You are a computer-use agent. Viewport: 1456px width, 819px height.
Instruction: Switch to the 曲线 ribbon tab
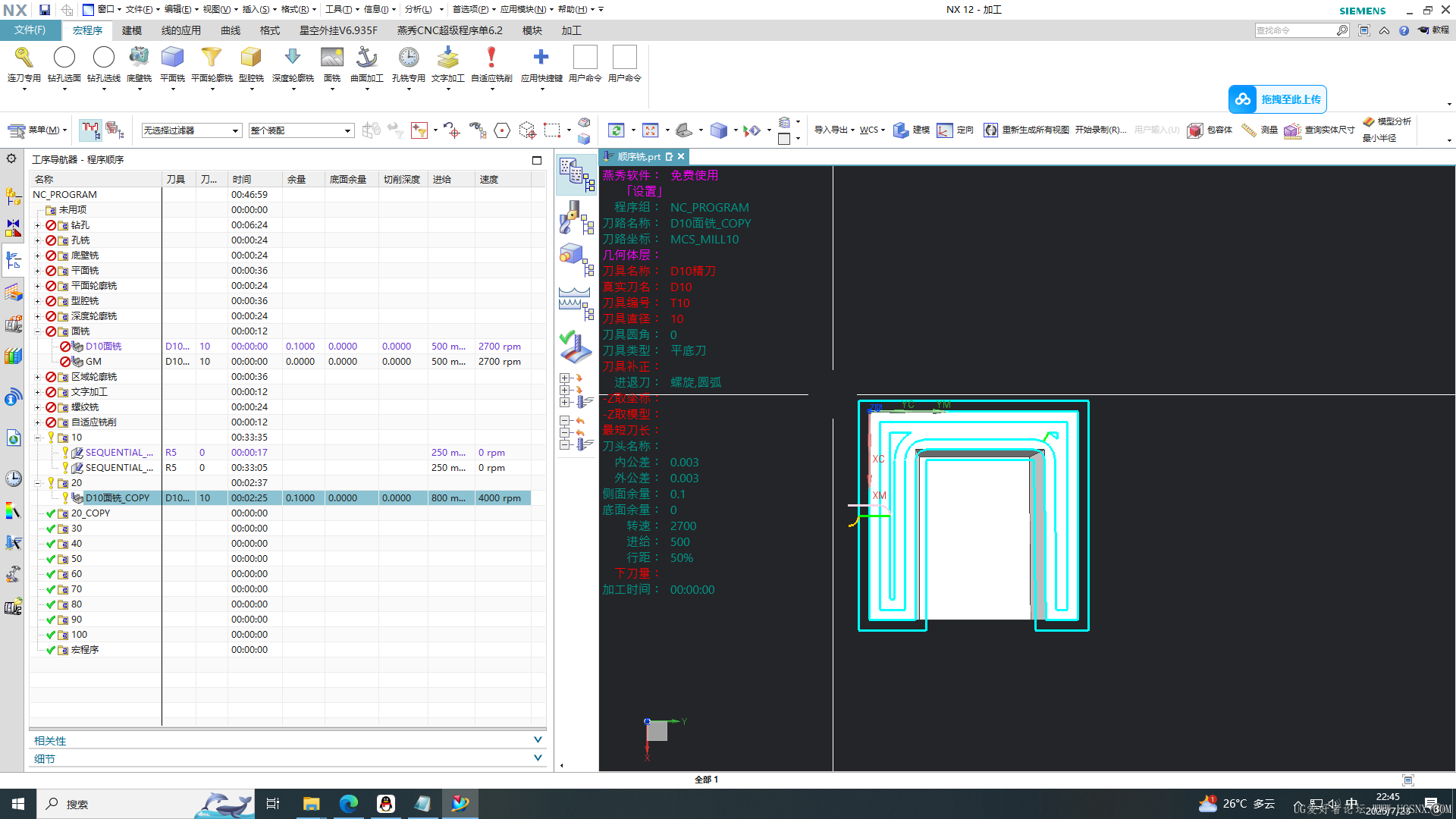point(231,30)
